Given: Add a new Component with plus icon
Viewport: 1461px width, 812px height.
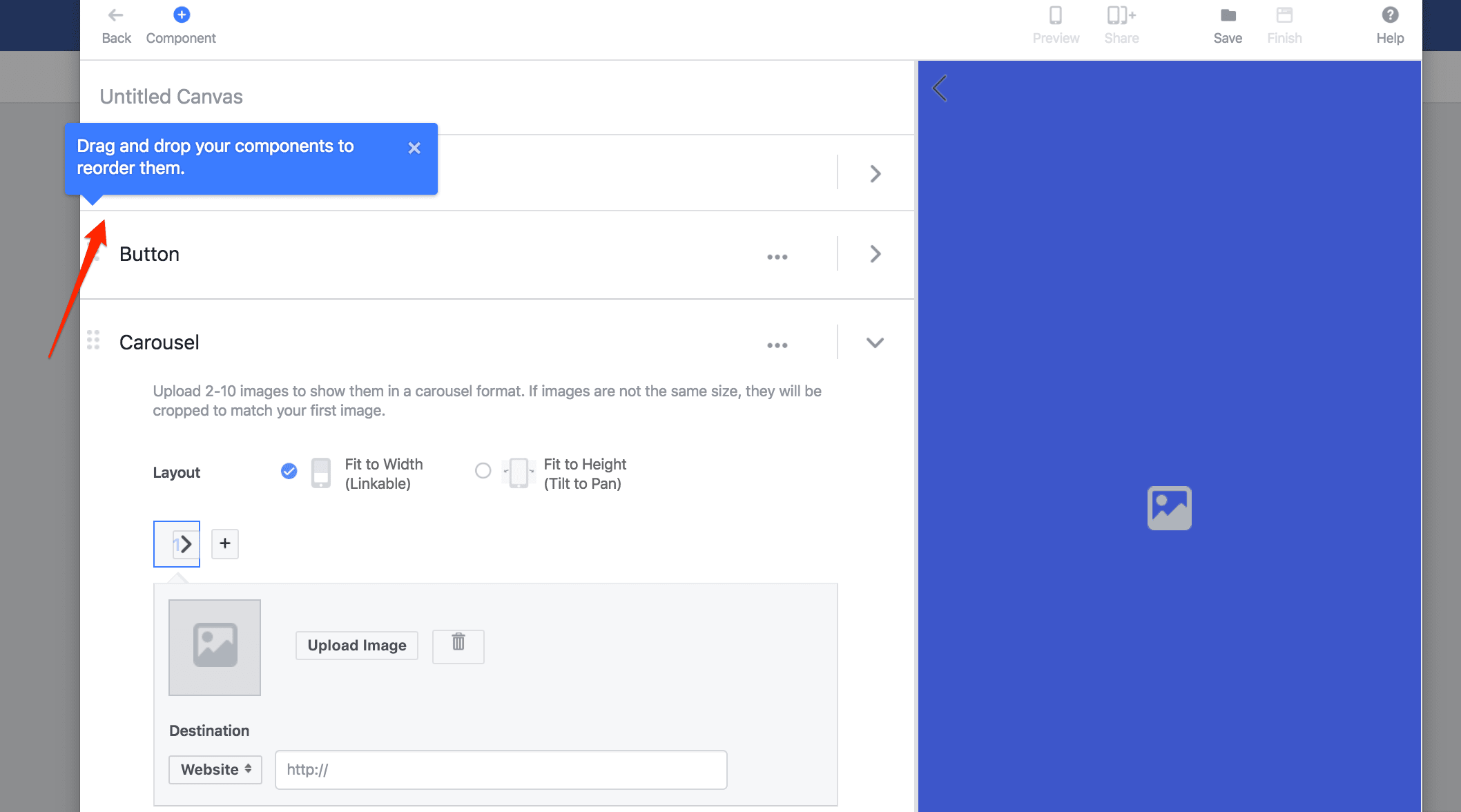Looking at the screenshot, I should [x=182, y=15].
